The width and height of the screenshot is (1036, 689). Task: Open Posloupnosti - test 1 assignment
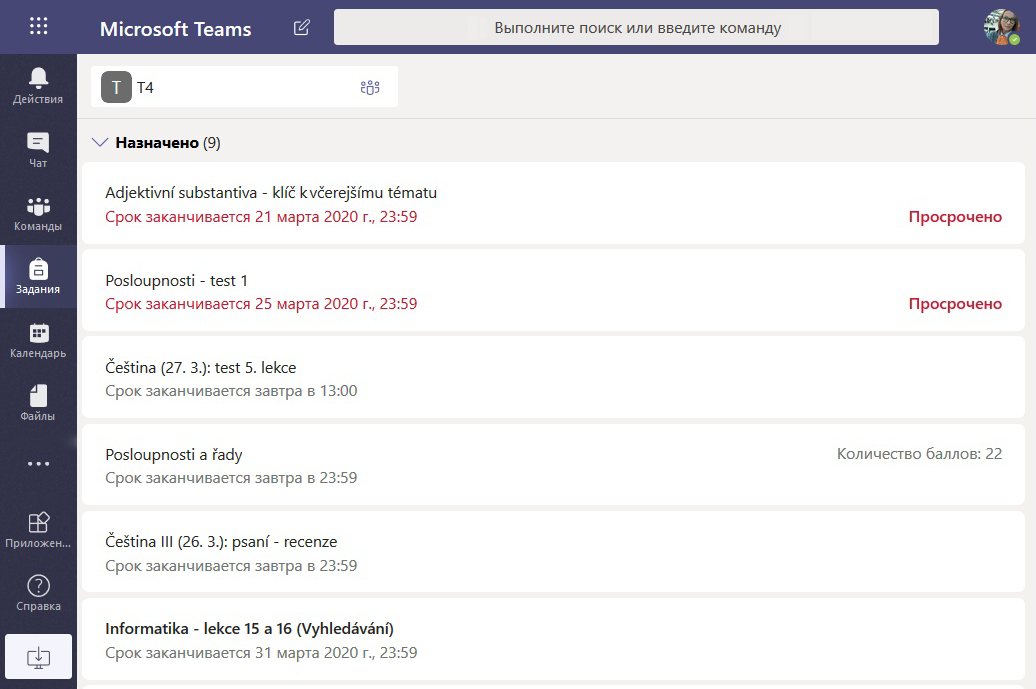pyautogui.click(x=553, y=291)
